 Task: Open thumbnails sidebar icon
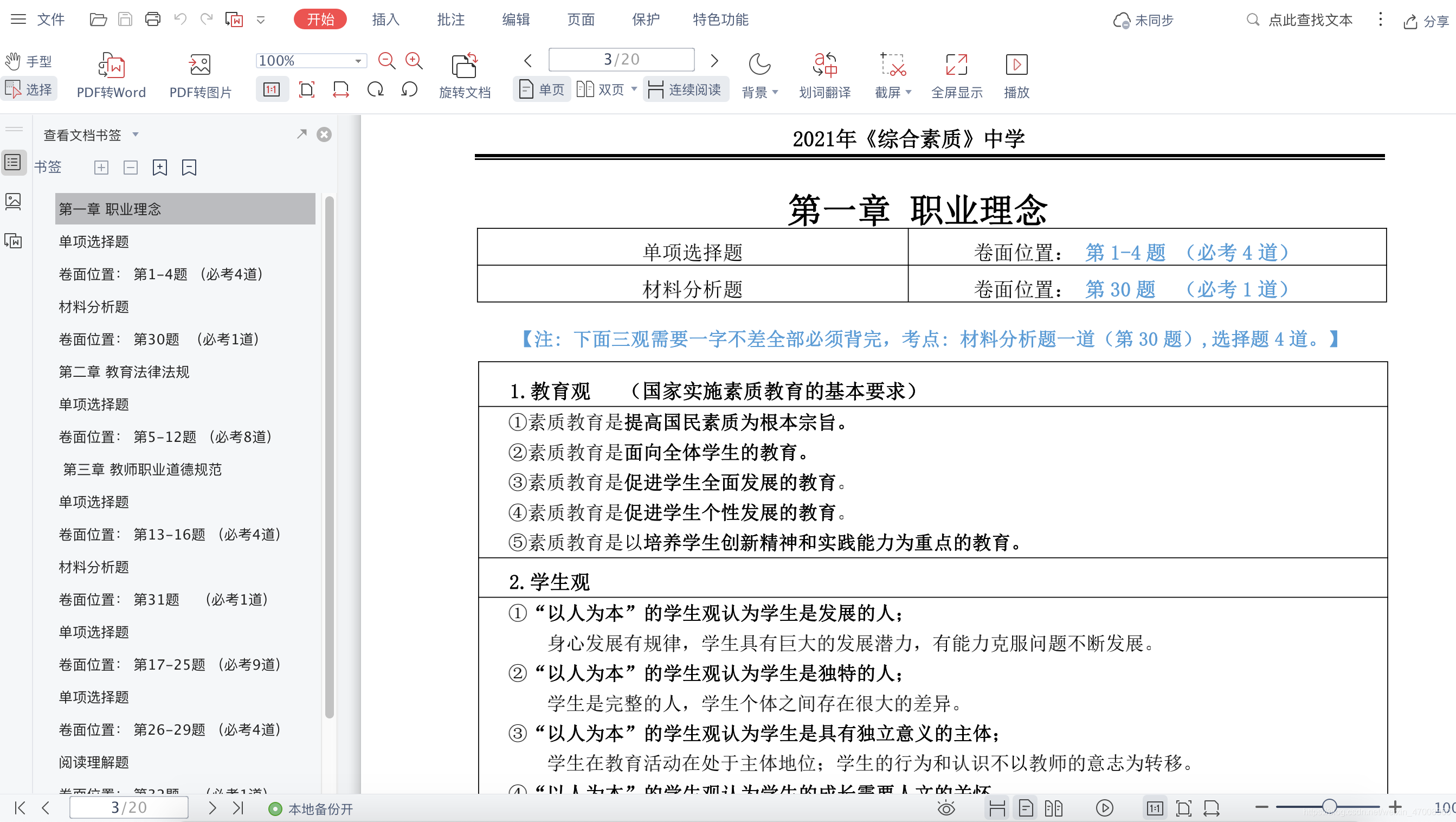(x=13, y=201)
